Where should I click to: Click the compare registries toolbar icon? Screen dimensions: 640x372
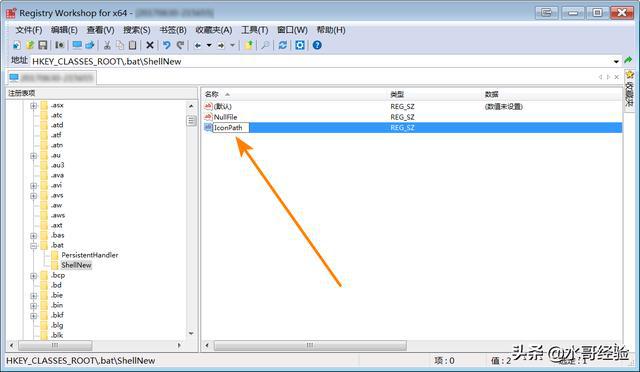(x=59, y=45)
